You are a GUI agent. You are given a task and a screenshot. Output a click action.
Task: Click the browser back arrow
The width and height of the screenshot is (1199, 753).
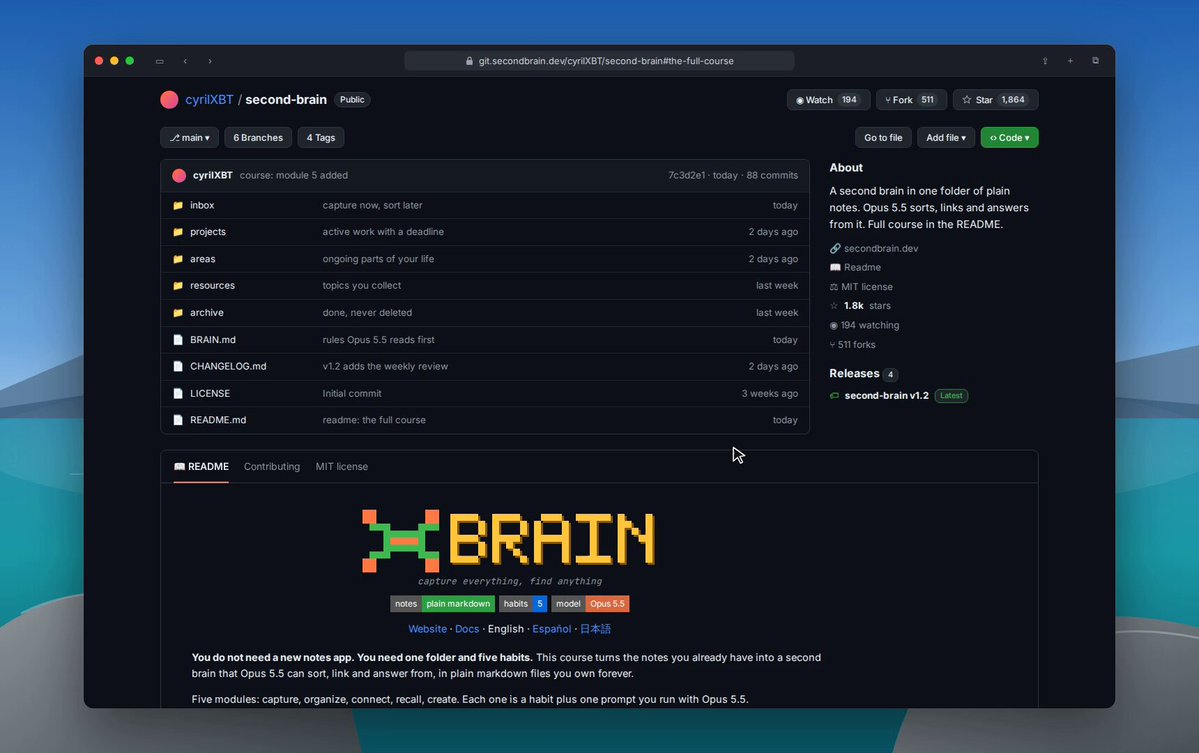(x=185, y=61)
